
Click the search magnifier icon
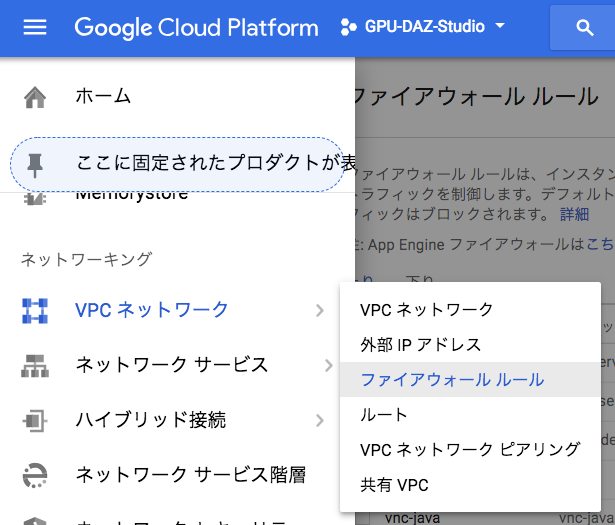click(x=584, y=27)
